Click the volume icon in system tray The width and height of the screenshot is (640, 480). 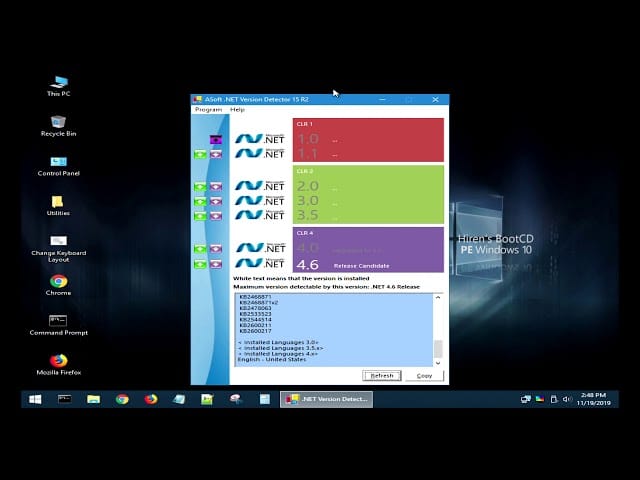[567, 399]
